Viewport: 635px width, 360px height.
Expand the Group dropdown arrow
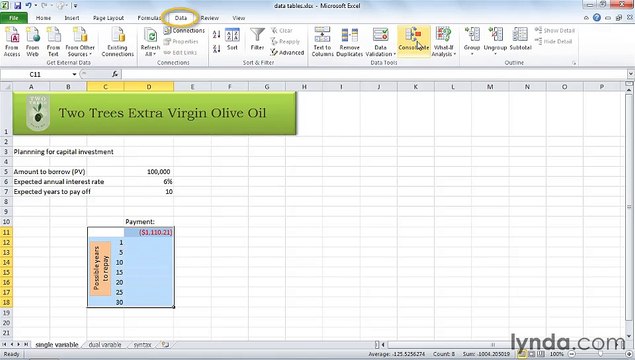click(x=472, y=53)
